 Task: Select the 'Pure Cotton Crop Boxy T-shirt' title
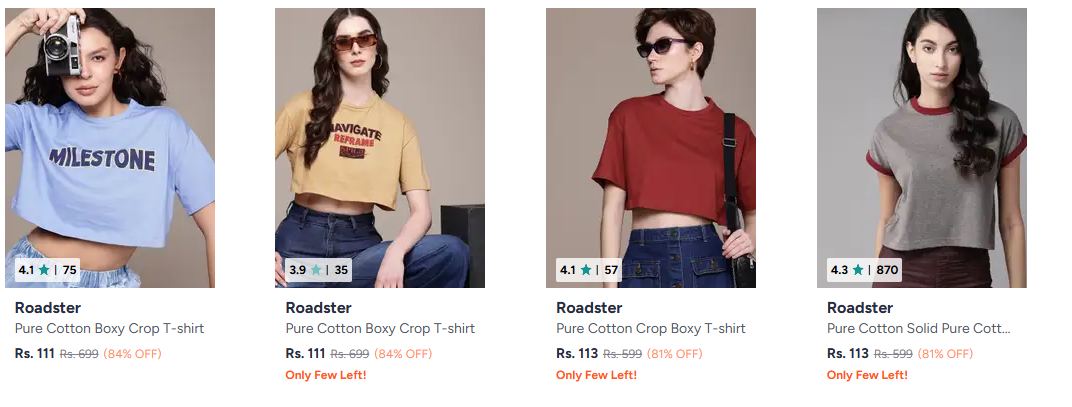click(x=651, y=328)
